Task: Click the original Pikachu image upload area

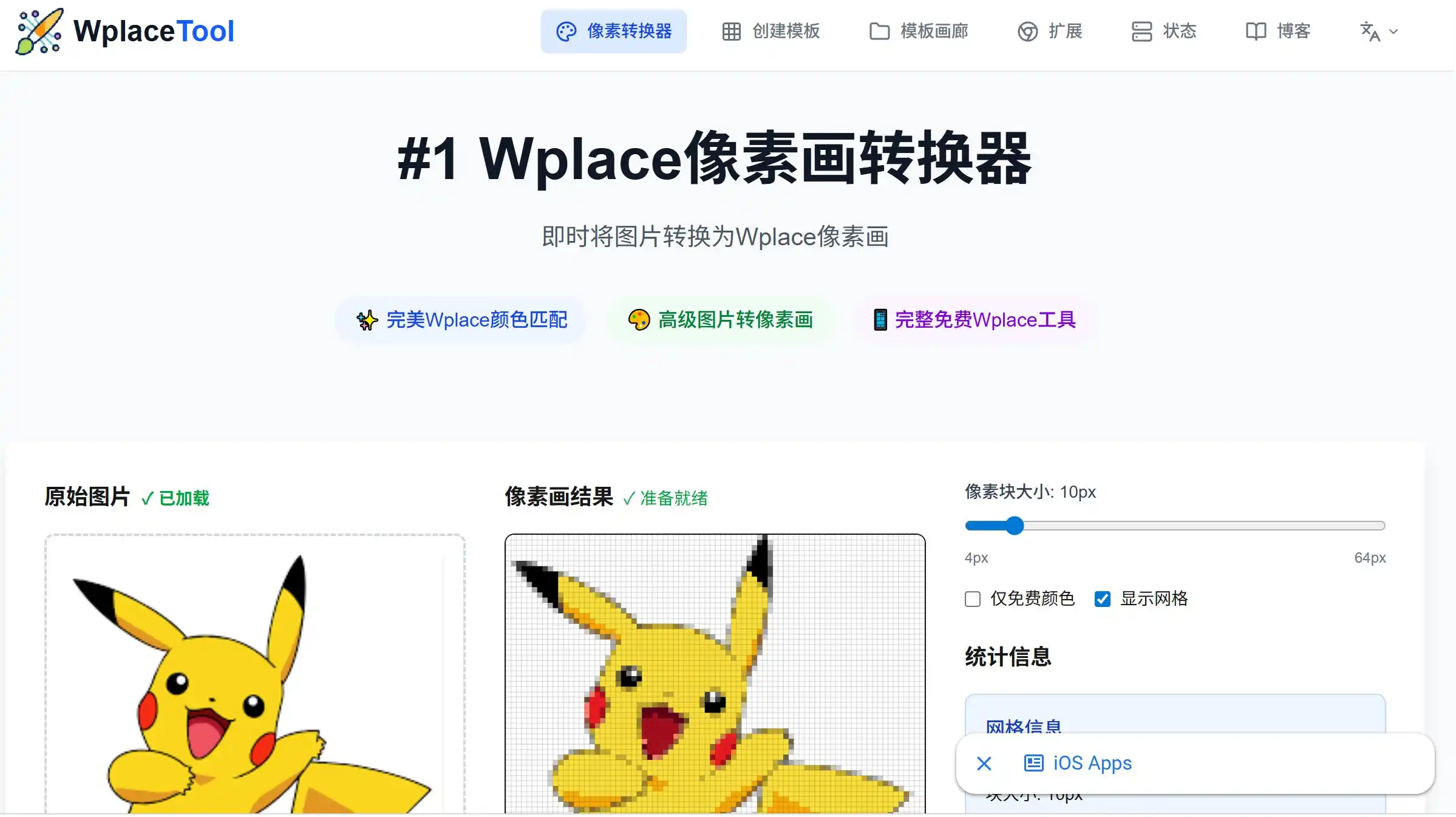Action: [255, 674]
